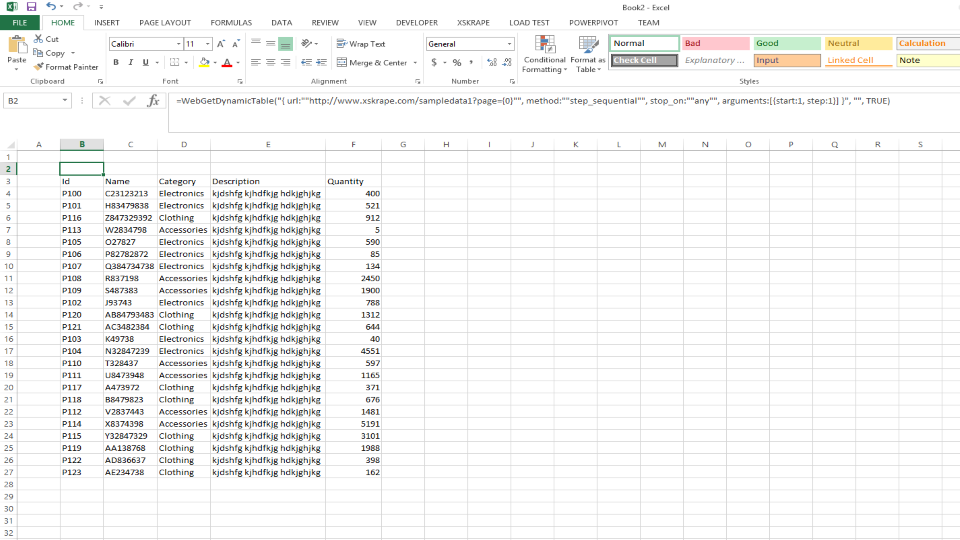
Task: Apply the Check Cell style
Action: pyautogui.click(x=644, y=61)
